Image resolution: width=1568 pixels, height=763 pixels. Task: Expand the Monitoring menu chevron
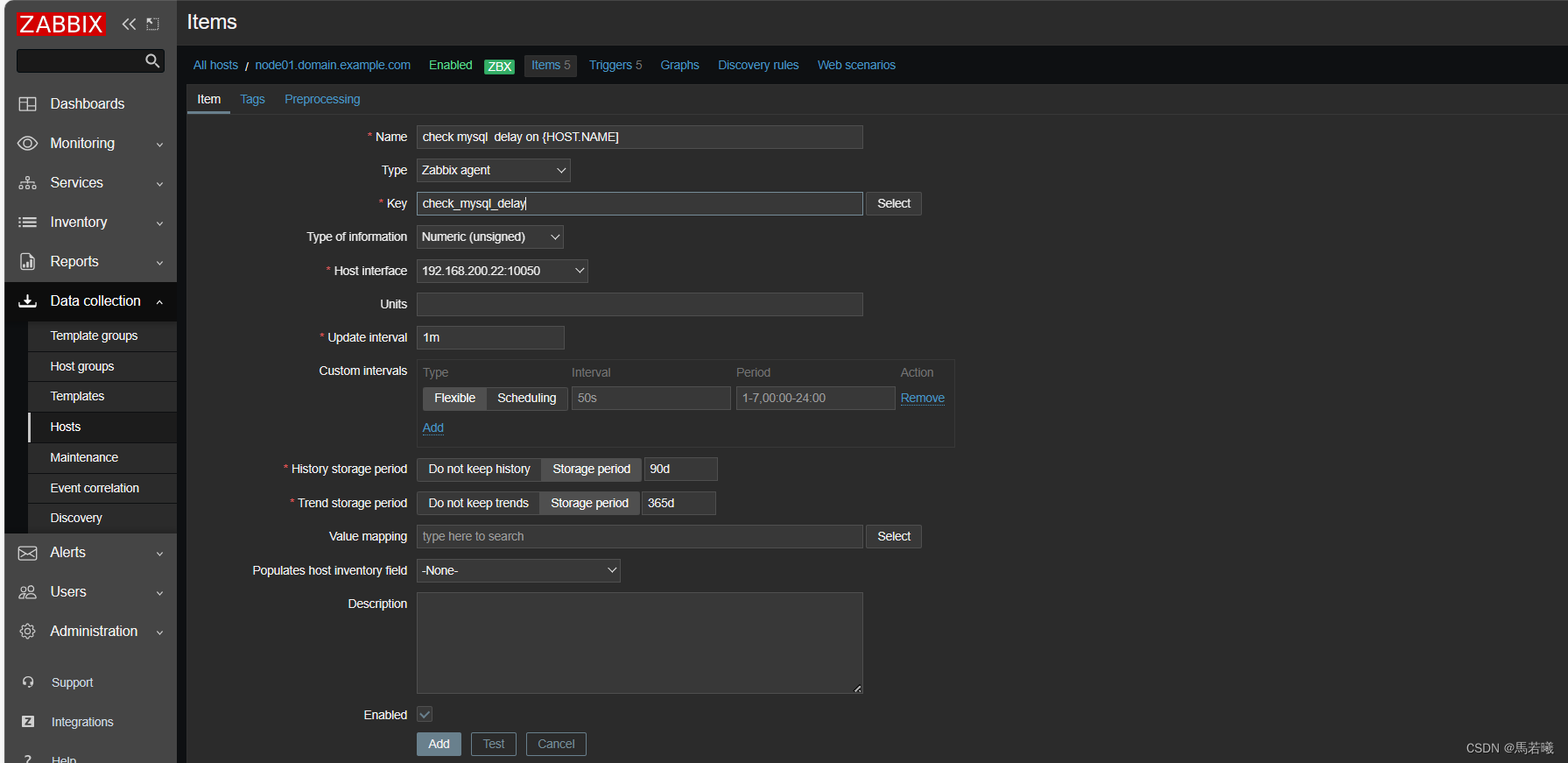pyautogui.click(x=159, y=145)
